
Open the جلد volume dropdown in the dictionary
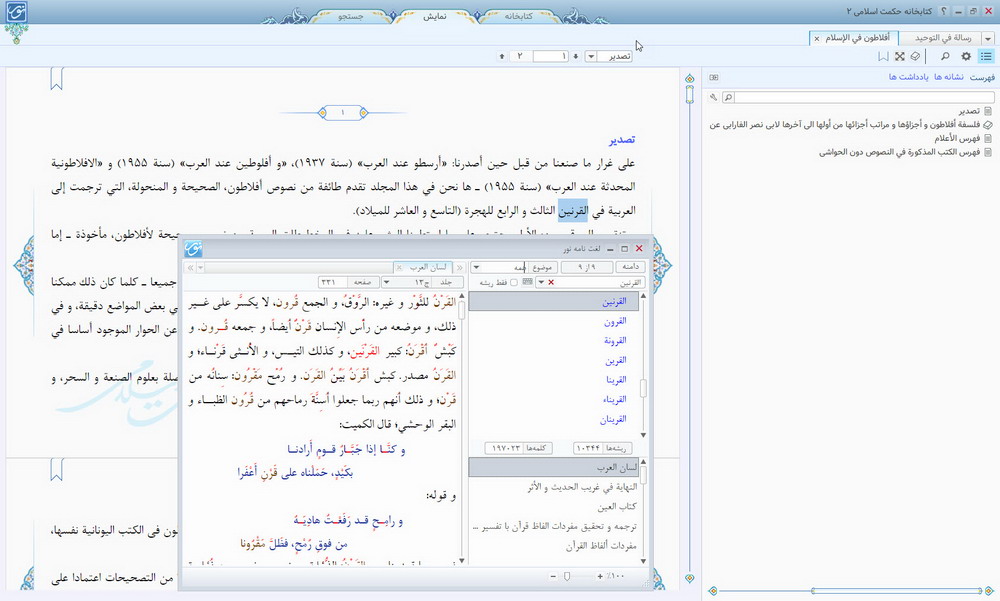tap(387, 282)
